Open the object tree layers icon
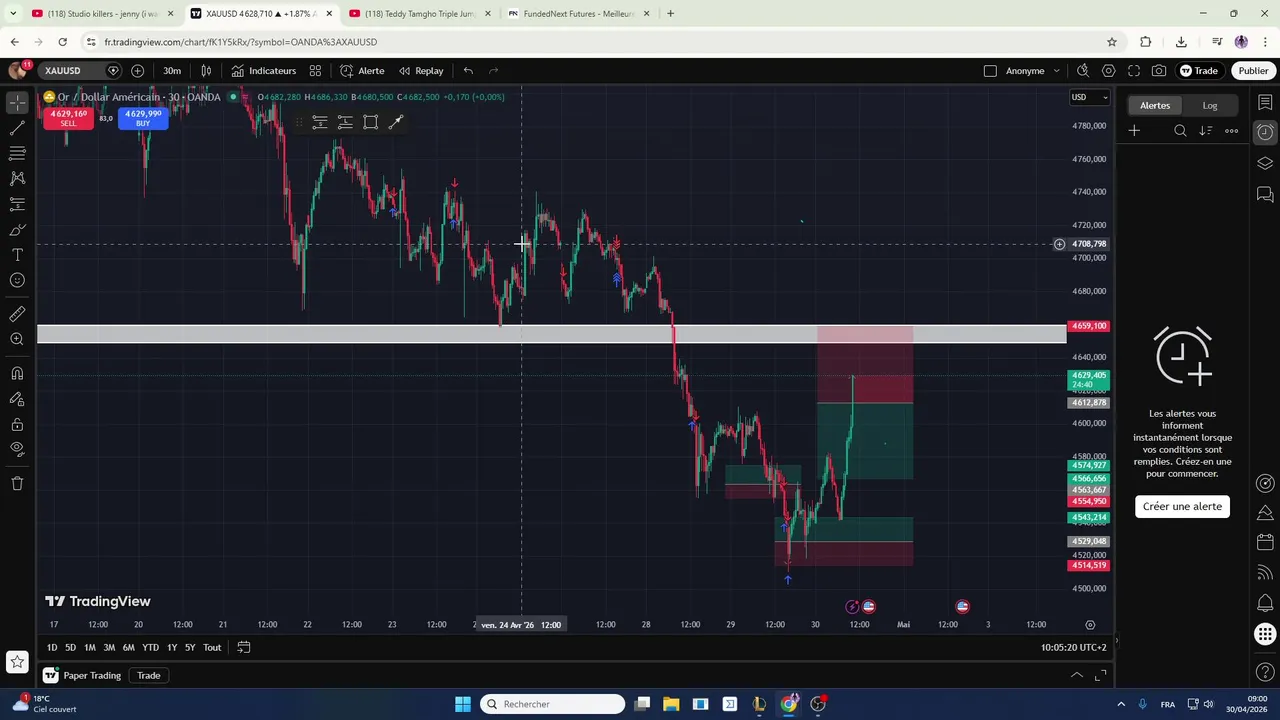This screenshot has height=720, width=1280. pos(1265,164)
